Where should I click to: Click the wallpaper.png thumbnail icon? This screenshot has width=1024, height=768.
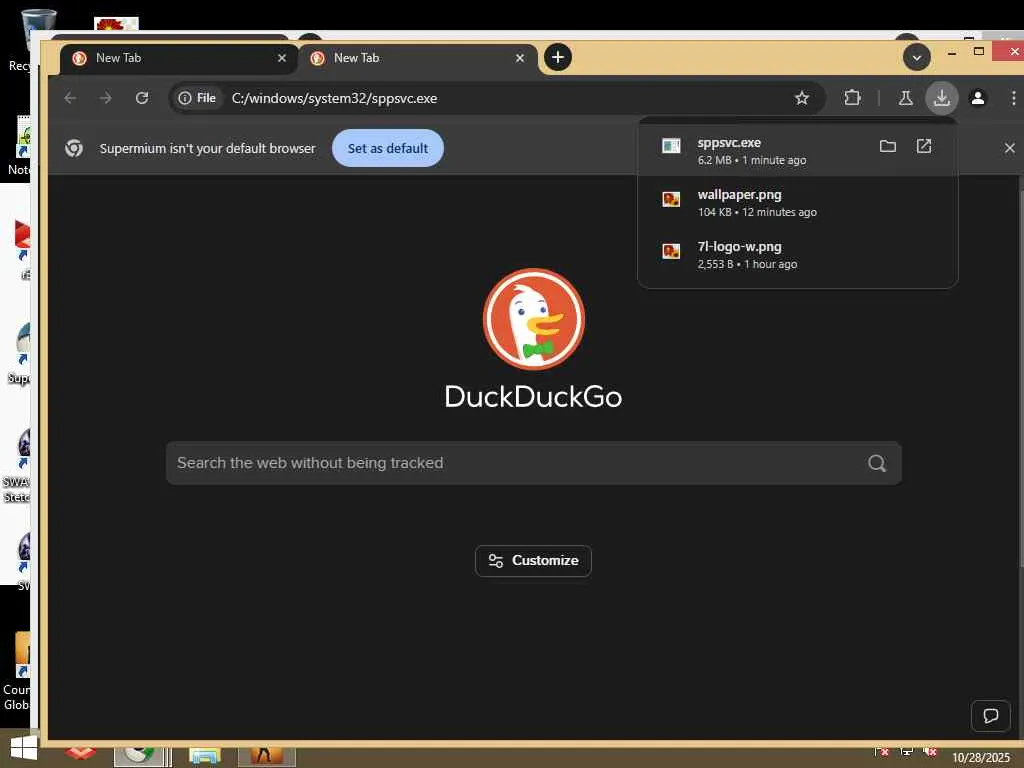671,199
